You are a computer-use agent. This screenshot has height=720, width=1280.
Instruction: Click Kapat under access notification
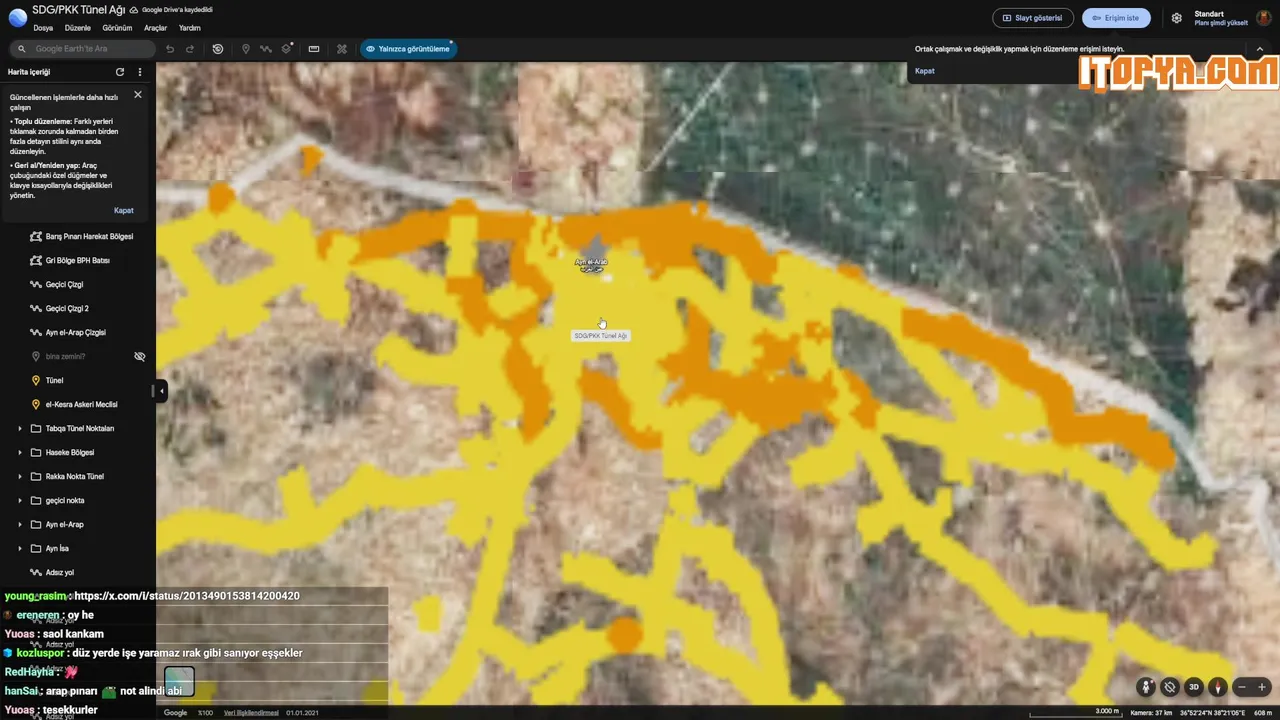(x=925, y=71)
